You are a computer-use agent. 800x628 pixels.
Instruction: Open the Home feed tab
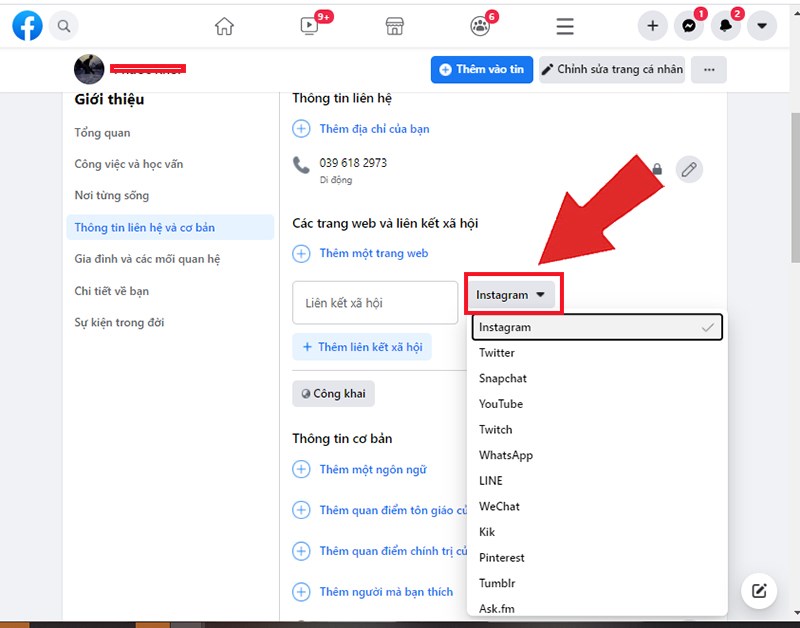[x=224, y=26]
